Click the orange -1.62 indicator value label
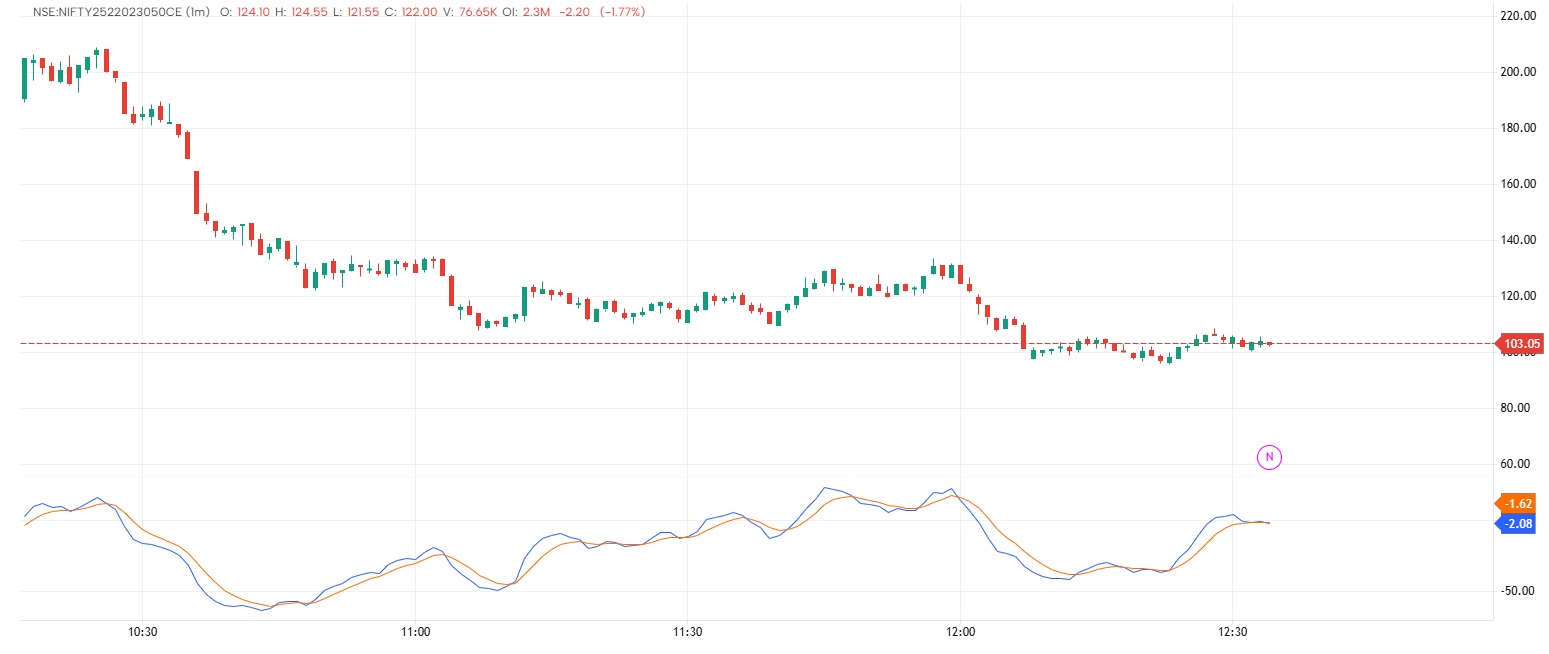This screenshot has width=1549, height=654. 1519,504
